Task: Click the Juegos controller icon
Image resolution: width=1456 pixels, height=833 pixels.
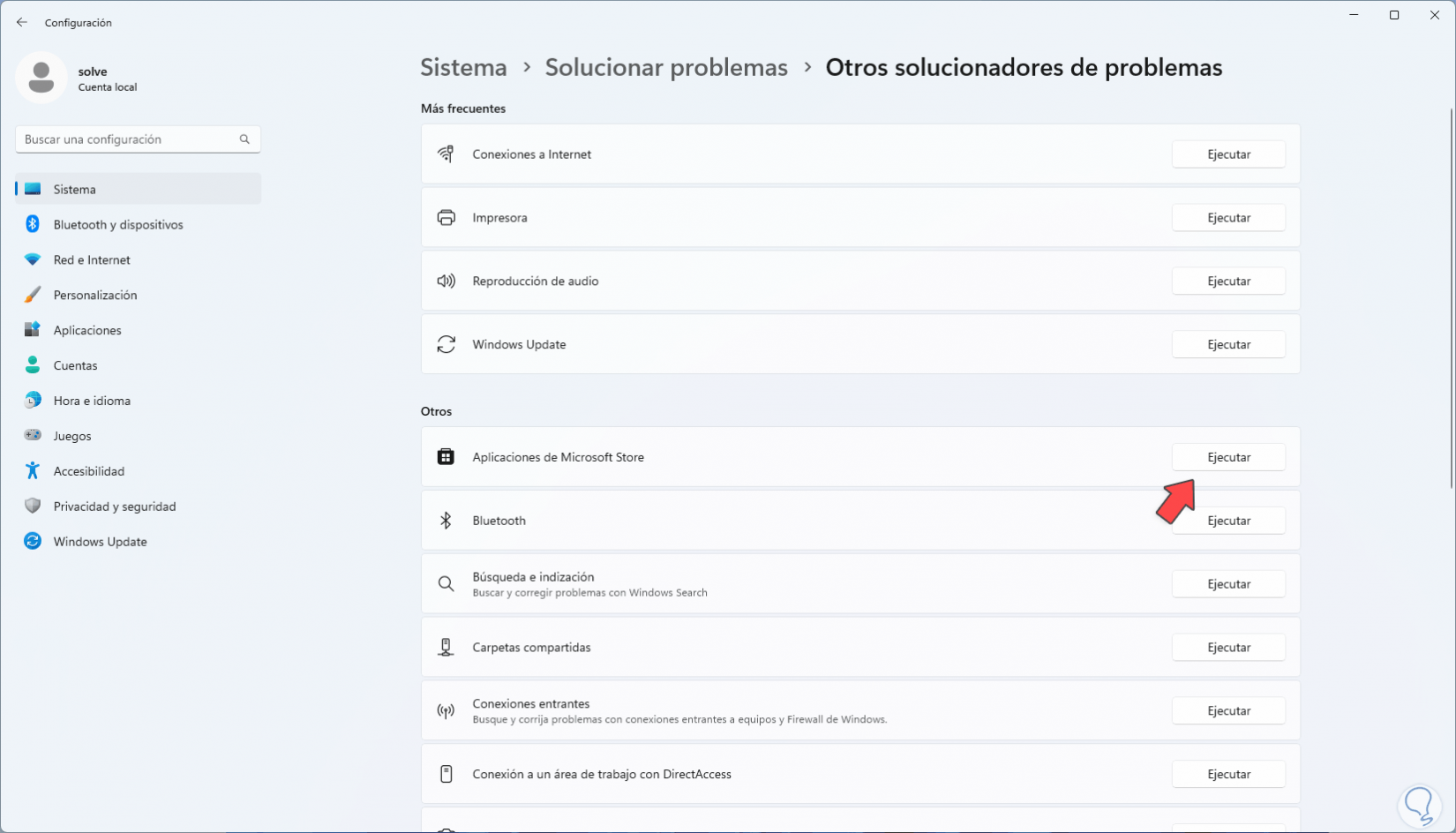Action: click(33, 436)
